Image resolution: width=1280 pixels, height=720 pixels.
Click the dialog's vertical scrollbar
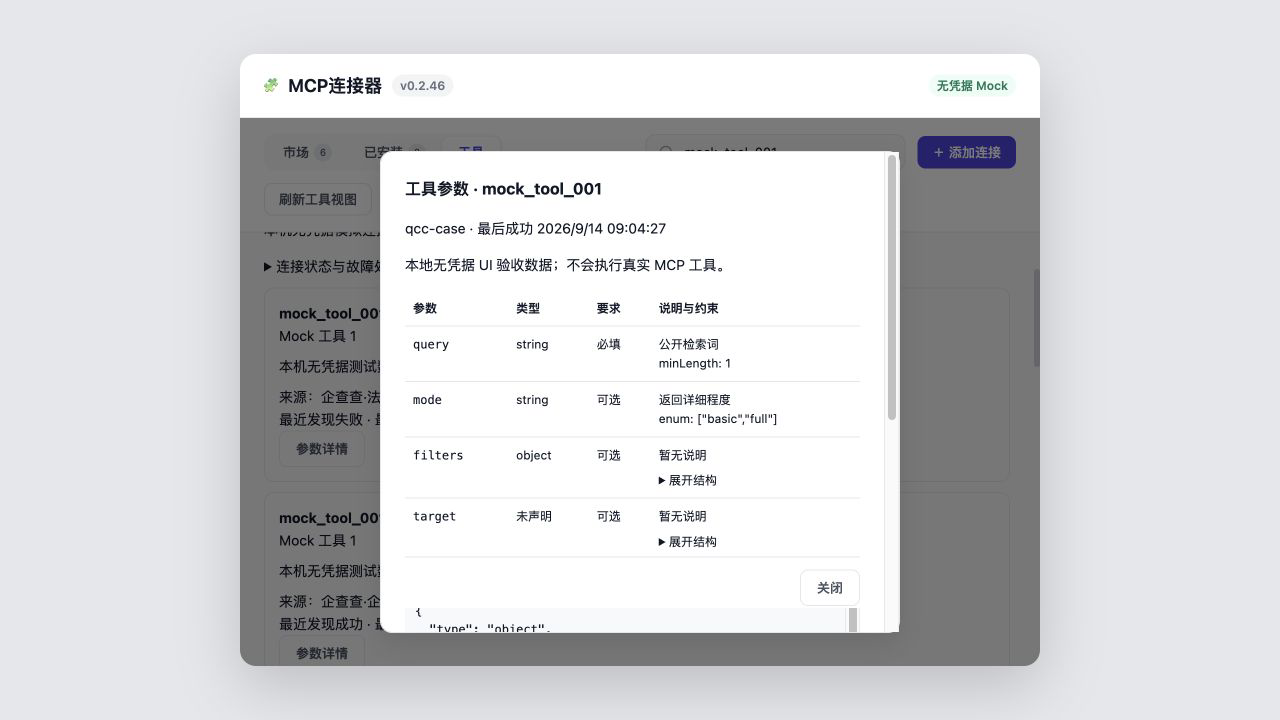892,288
